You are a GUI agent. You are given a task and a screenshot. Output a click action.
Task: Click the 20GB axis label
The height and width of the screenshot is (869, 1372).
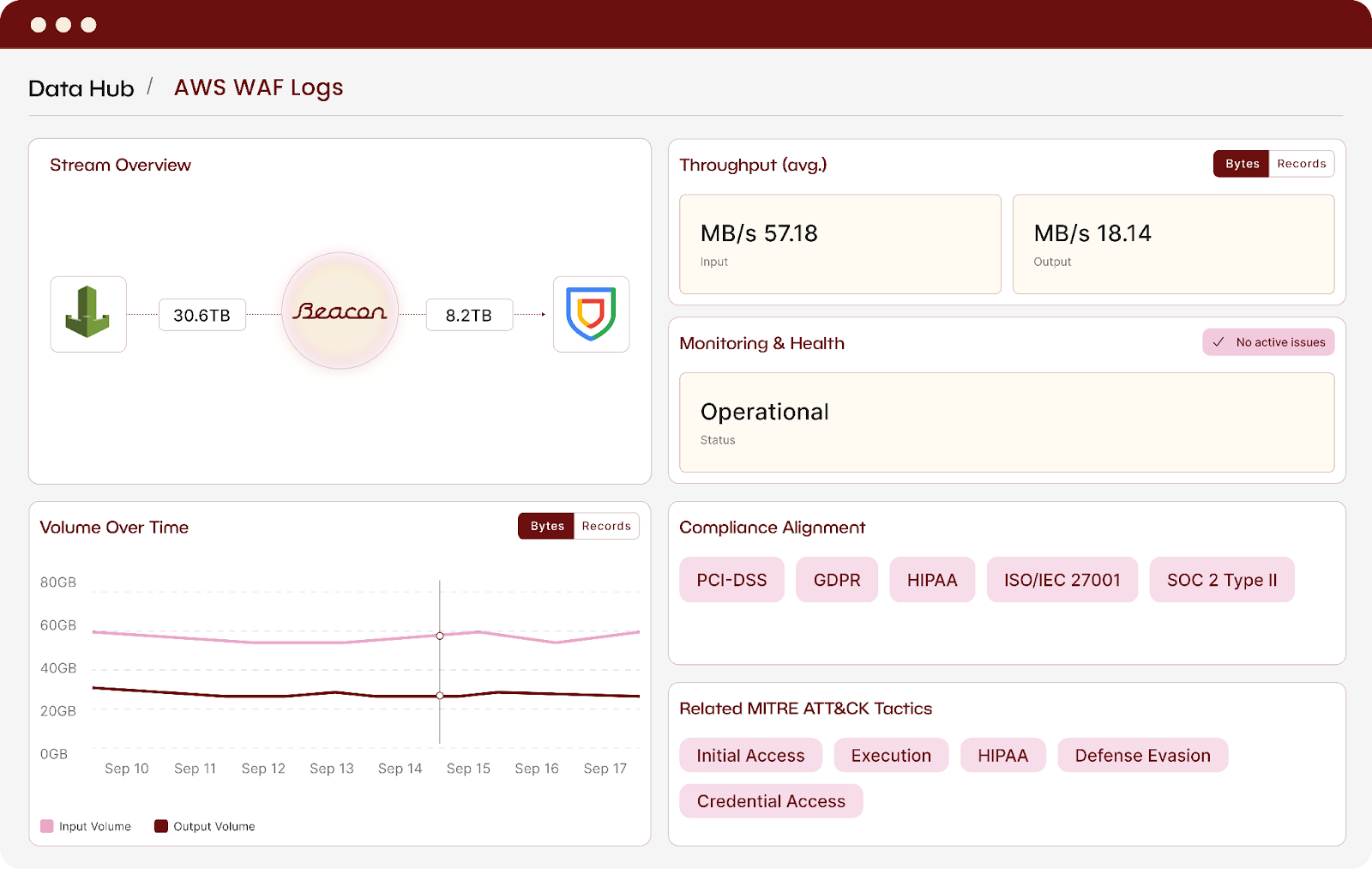click(58, 711)
